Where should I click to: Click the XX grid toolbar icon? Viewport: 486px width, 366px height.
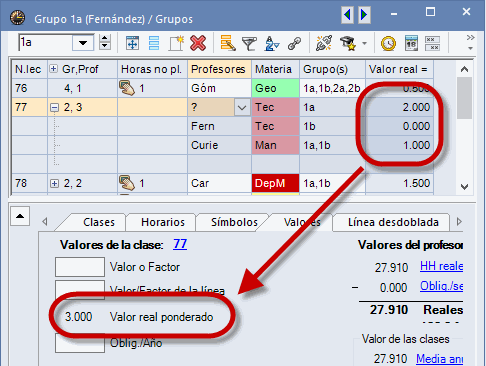(432, 43)
